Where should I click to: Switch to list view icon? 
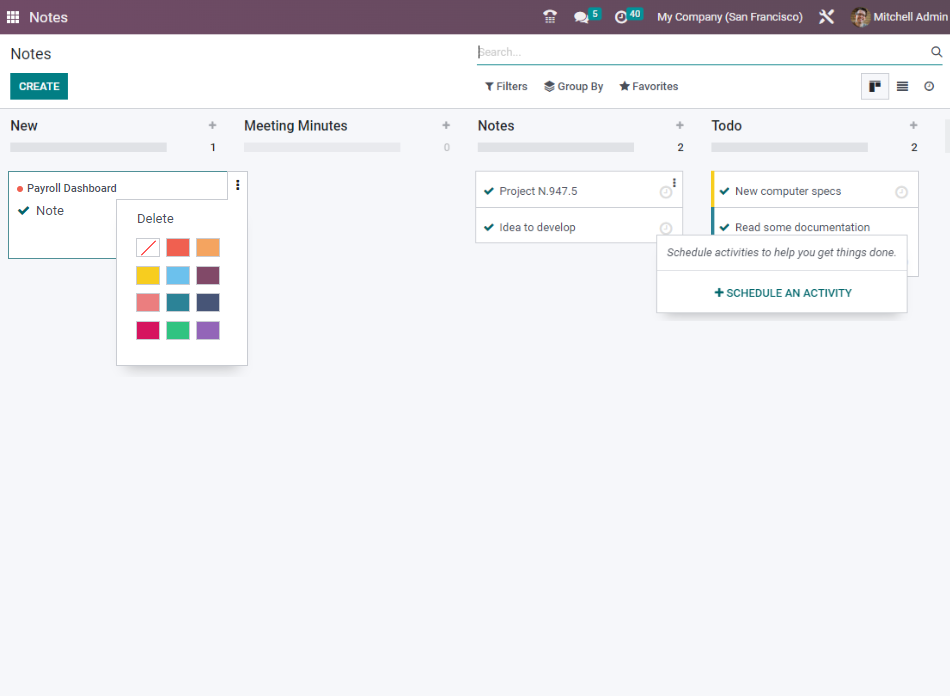coord(902,87)
